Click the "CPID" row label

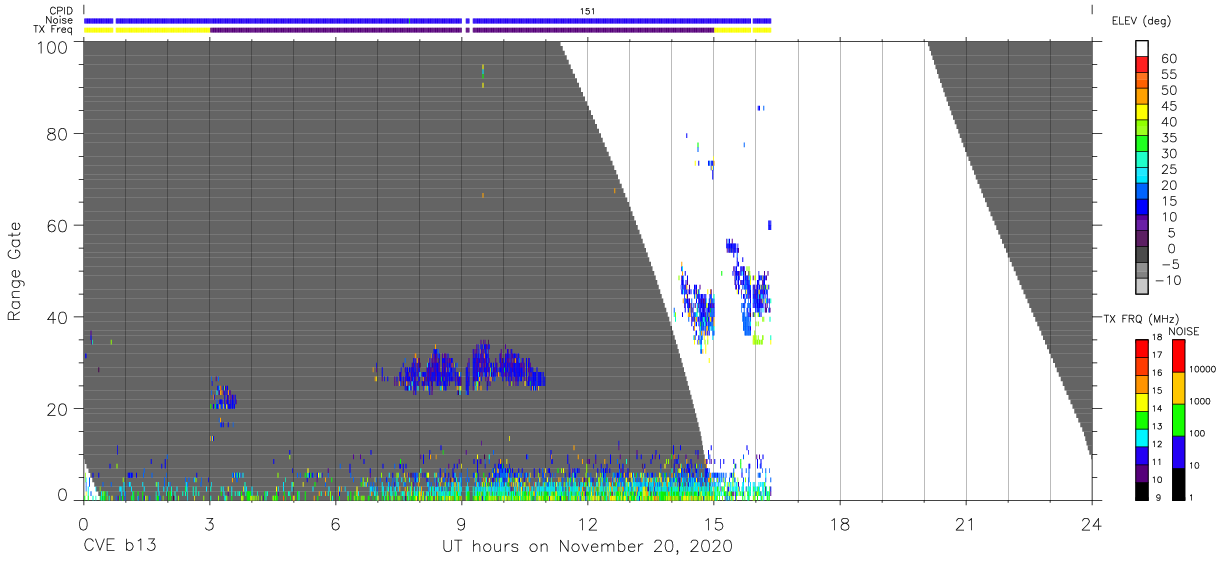click(x=60, y=10)
